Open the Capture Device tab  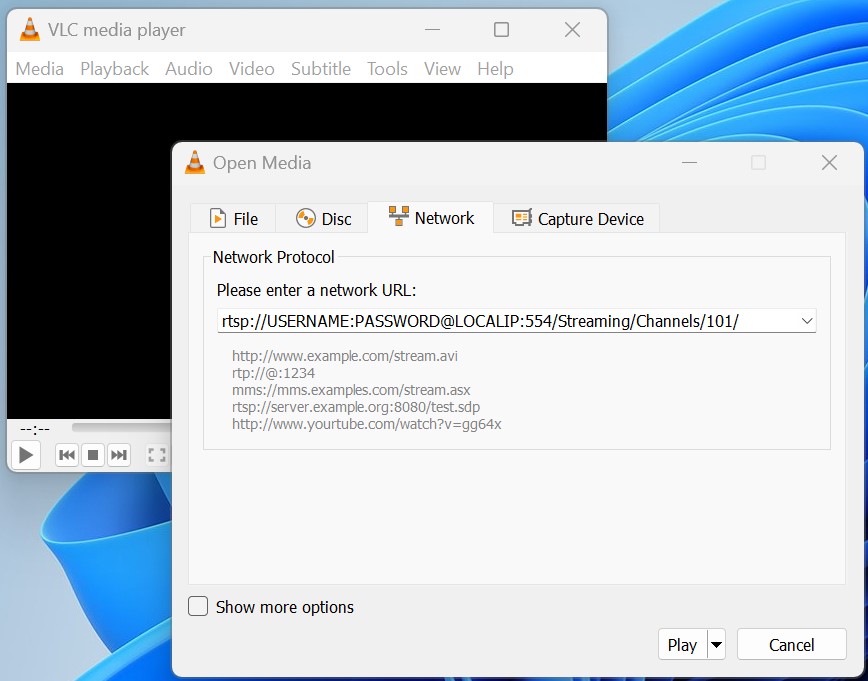pyautogui.click(x=577, y=219)
